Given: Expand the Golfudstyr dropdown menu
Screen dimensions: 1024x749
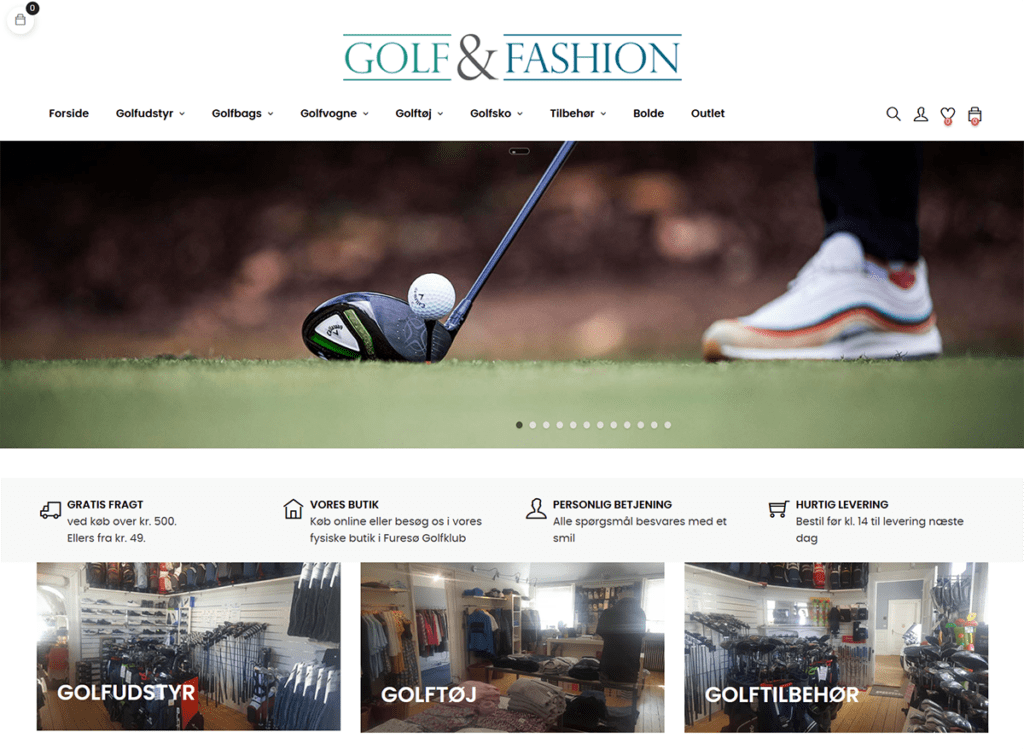Looking at the screenshot, I should [150, 114].
